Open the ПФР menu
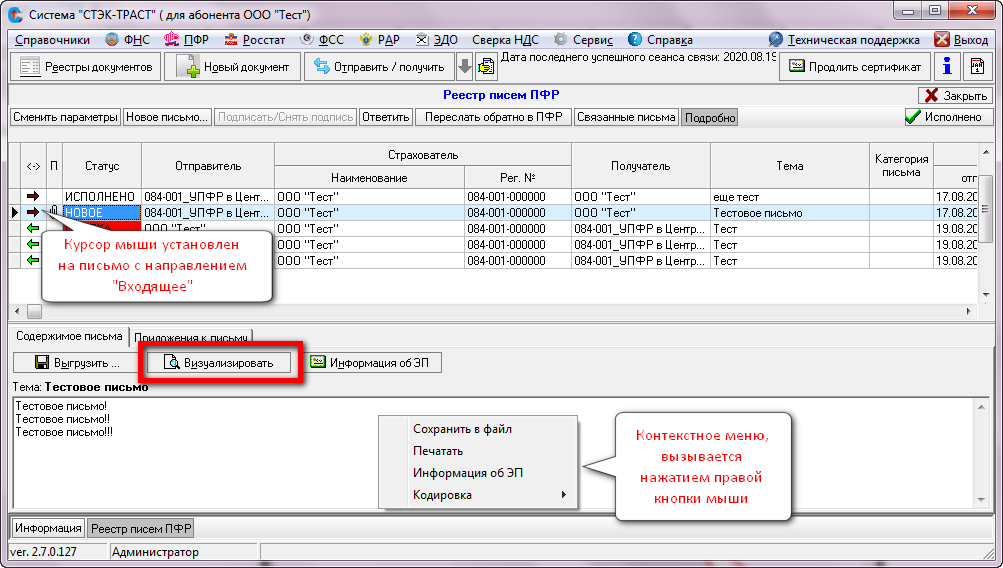This screenshot has height=568, width=1003. pyautogui.click(x=186, y=40)
